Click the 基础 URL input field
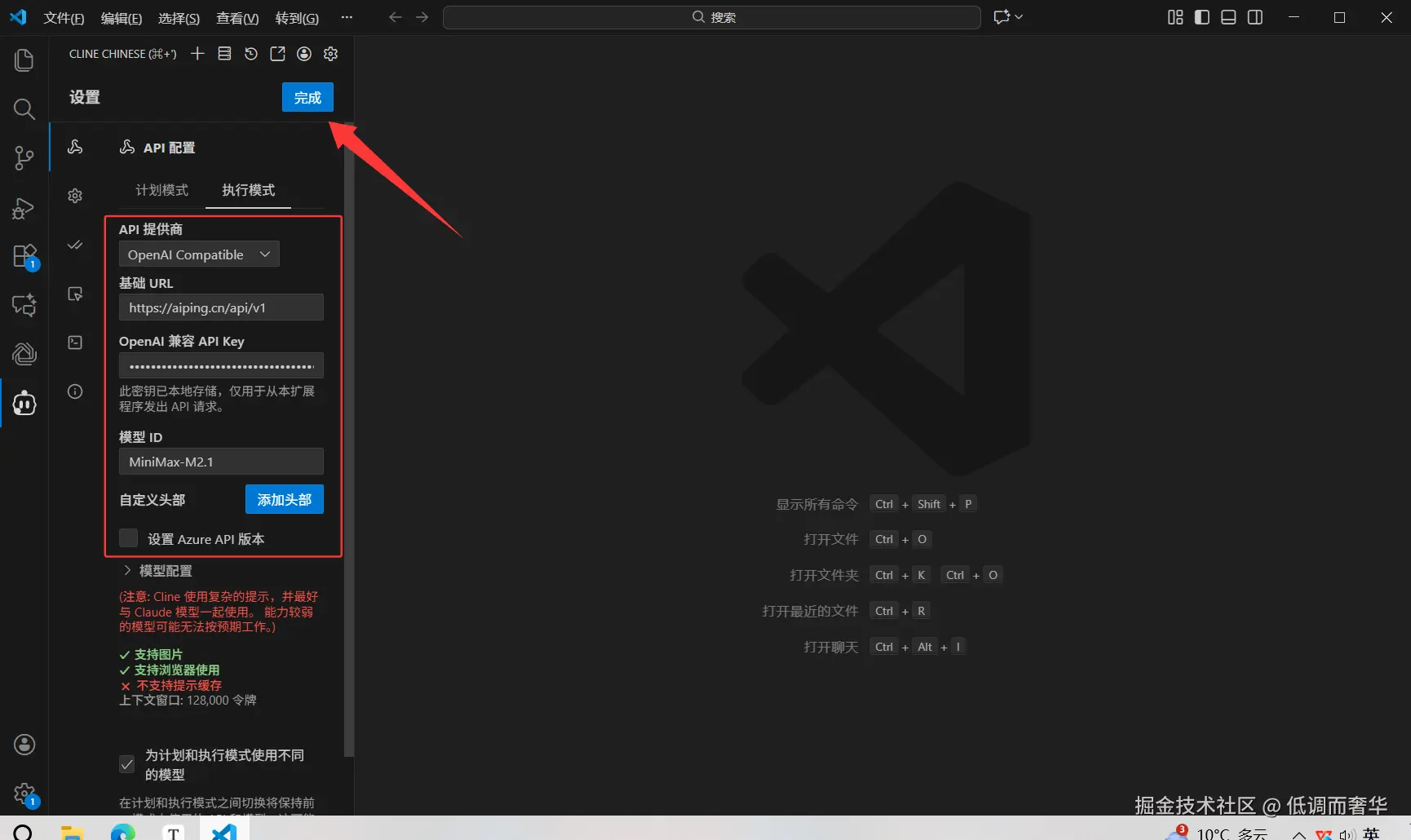This screenshot has height=840, width=1411. [x=221, y=307]
